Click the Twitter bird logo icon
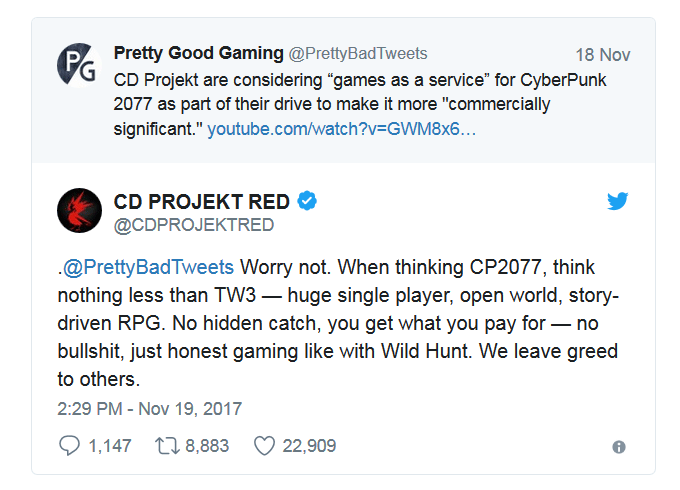The width and height of the screenshot is (680, 490). 618,202
